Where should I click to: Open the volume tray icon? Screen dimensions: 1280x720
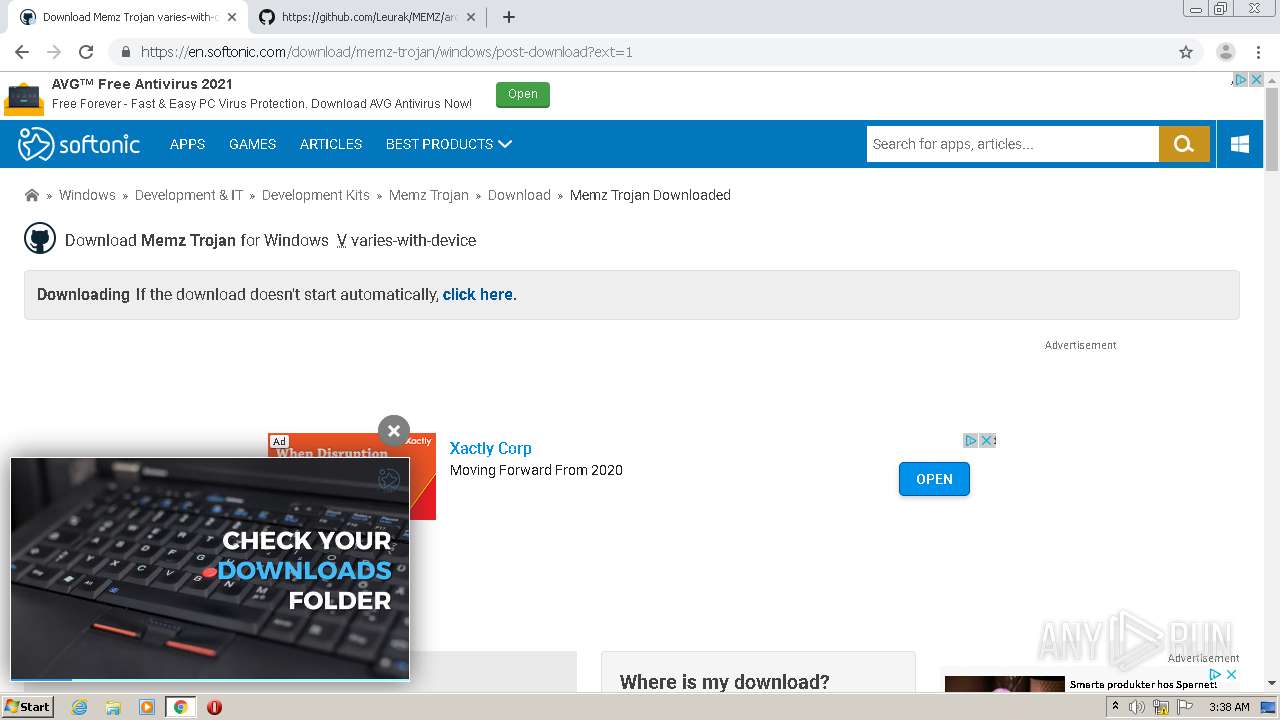click(x=1137, y=707)
